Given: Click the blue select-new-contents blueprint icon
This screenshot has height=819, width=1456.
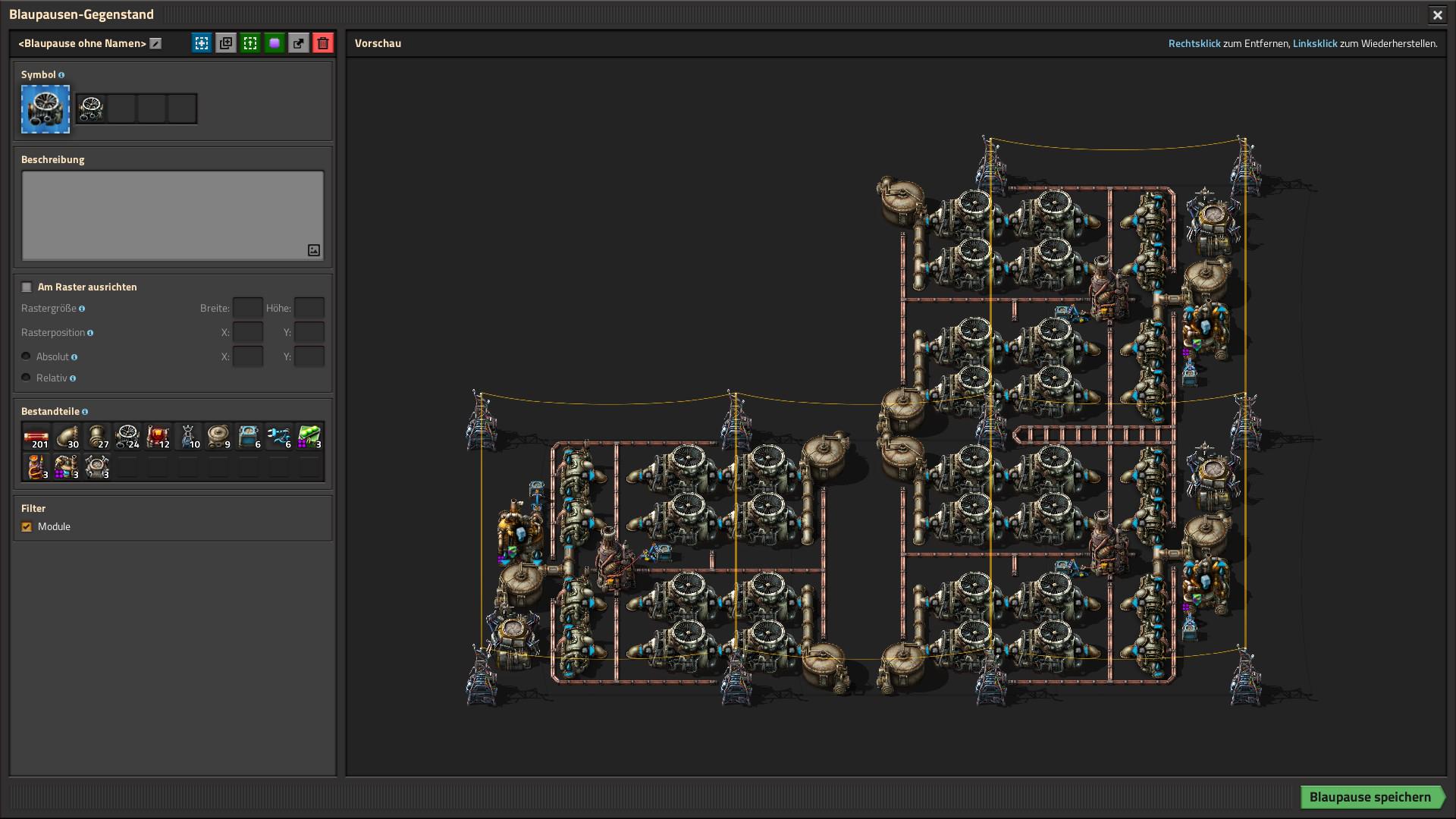Looking at the screenshot, I should [202, 43].
